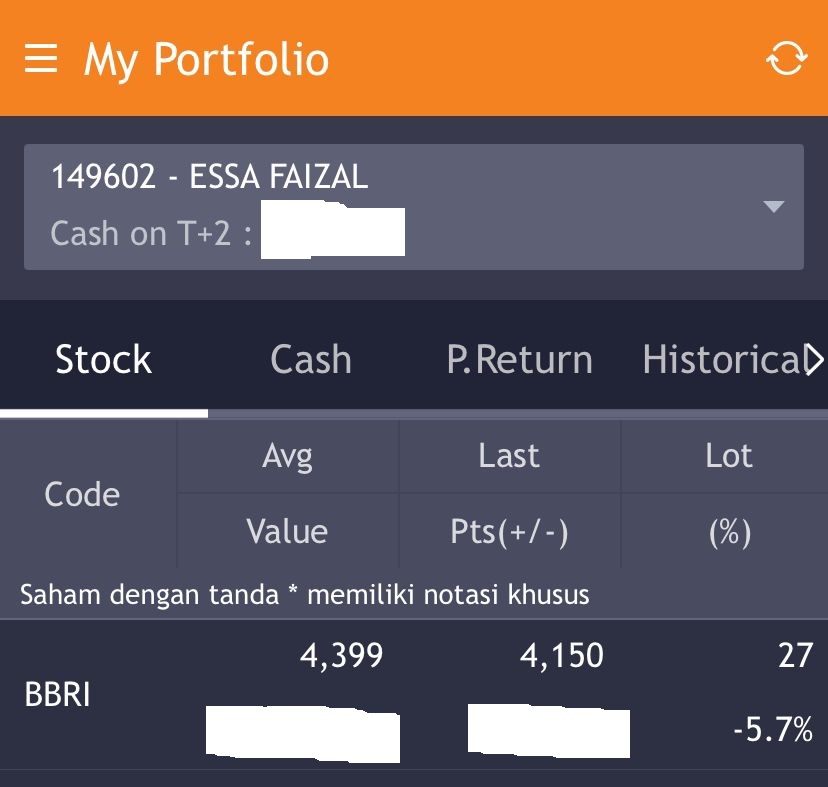The height and width of the screenshot is (787, 828).
Task: Open the account selector panel
Action: click(x=414, y=207)
